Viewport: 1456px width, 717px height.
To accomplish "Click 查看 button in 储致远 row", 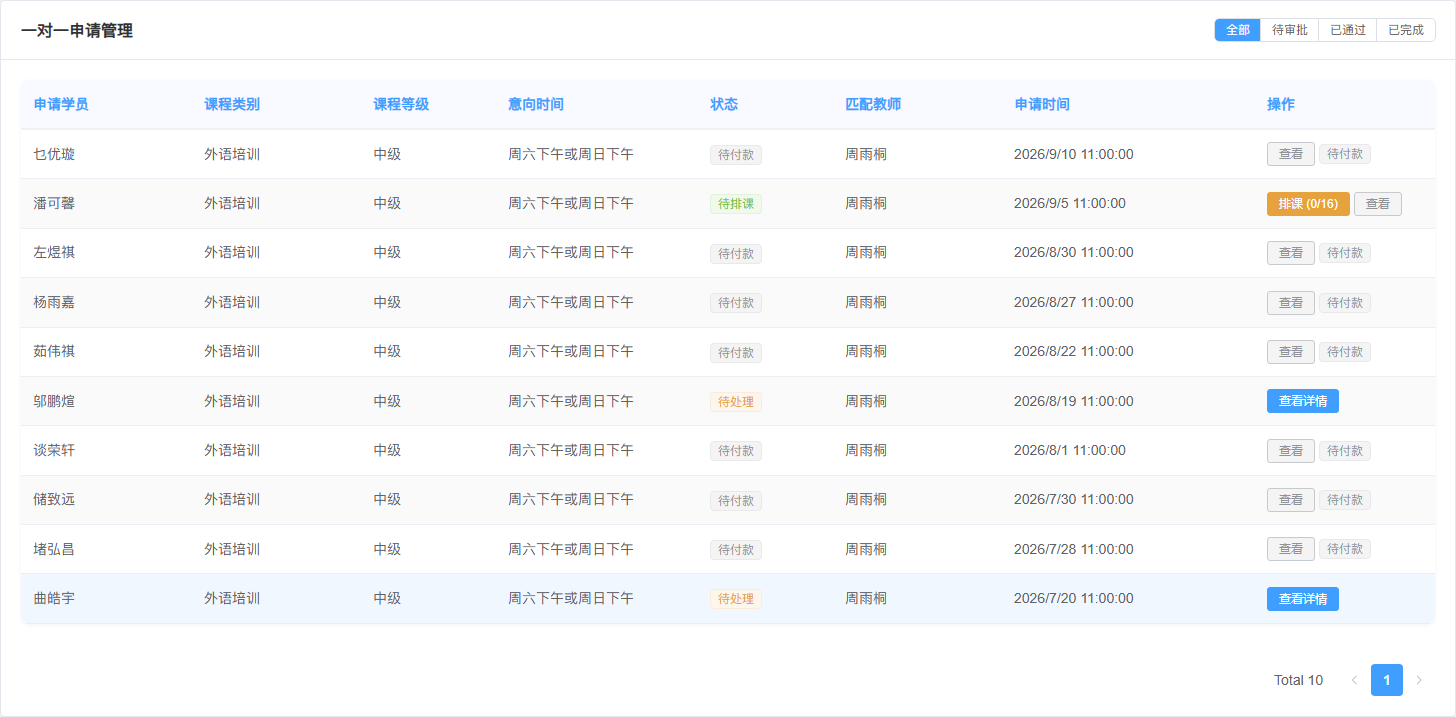I will click(x=1291, y=500).
